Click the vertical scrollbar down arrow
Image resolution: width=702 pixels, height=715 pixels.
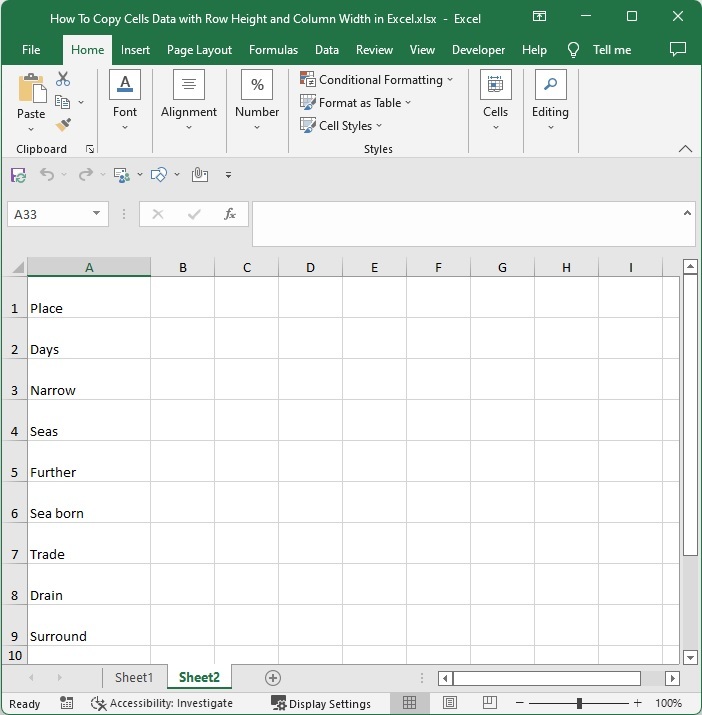[690, 657]
